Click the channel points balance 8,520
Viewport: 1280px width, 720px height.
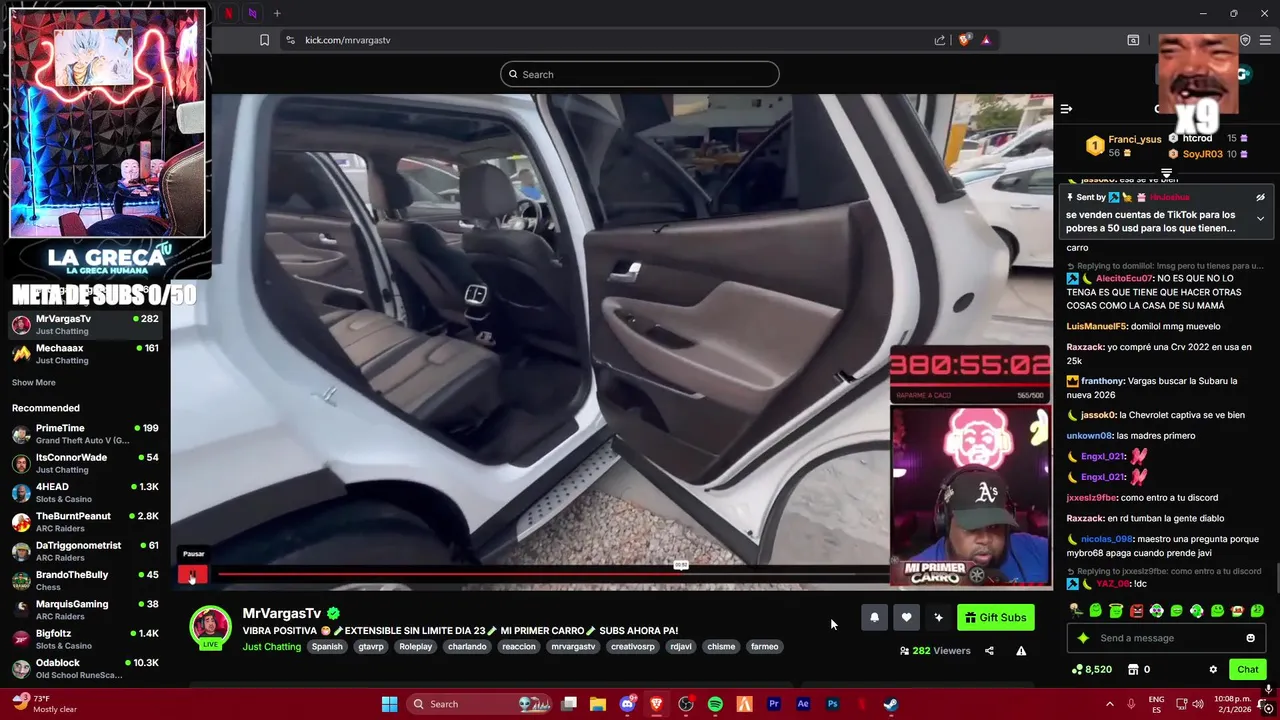[1092, 669]
